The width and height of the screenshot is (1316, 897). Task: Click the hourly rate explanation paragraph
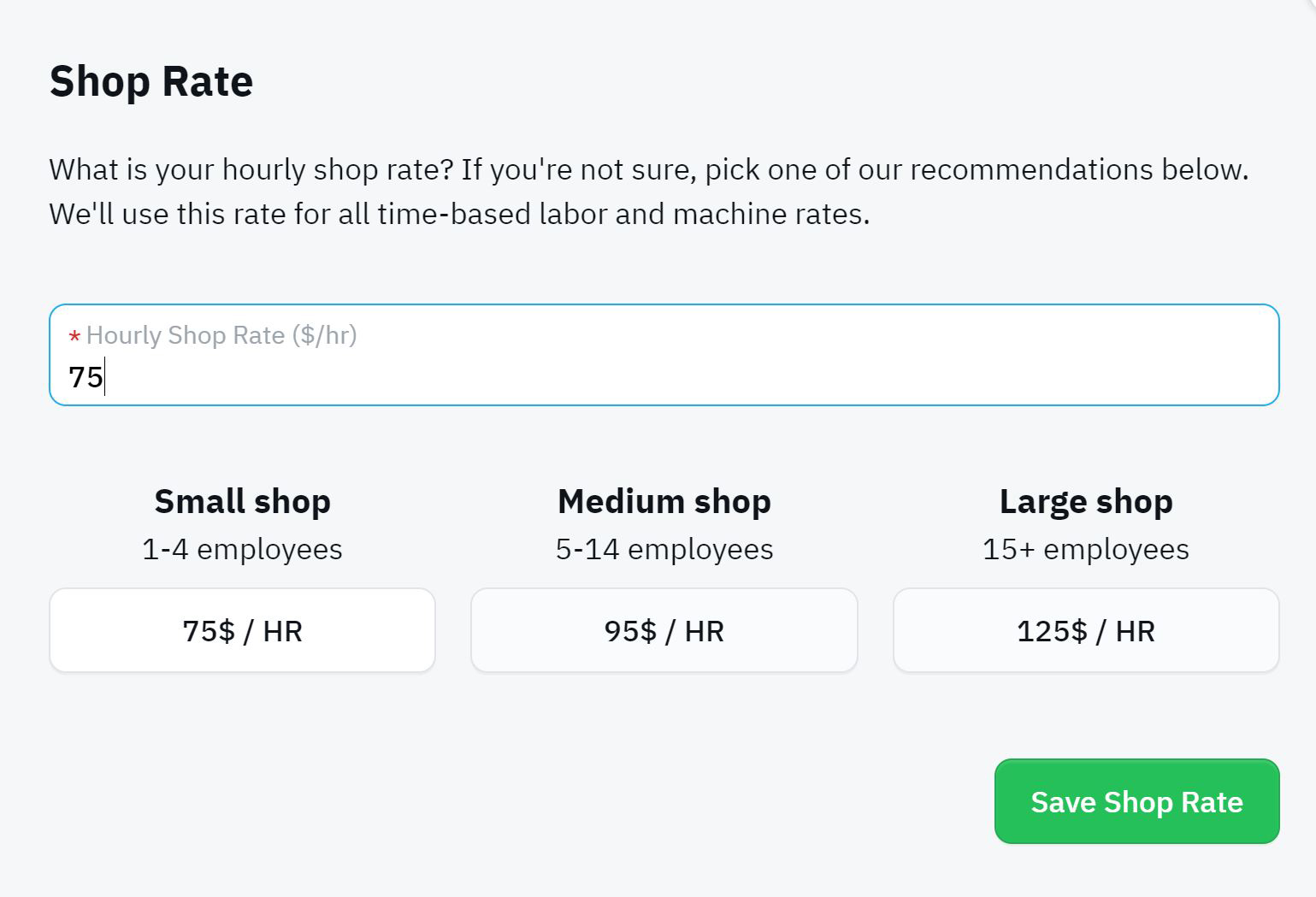pyautogui.click(x=648, y=192)
